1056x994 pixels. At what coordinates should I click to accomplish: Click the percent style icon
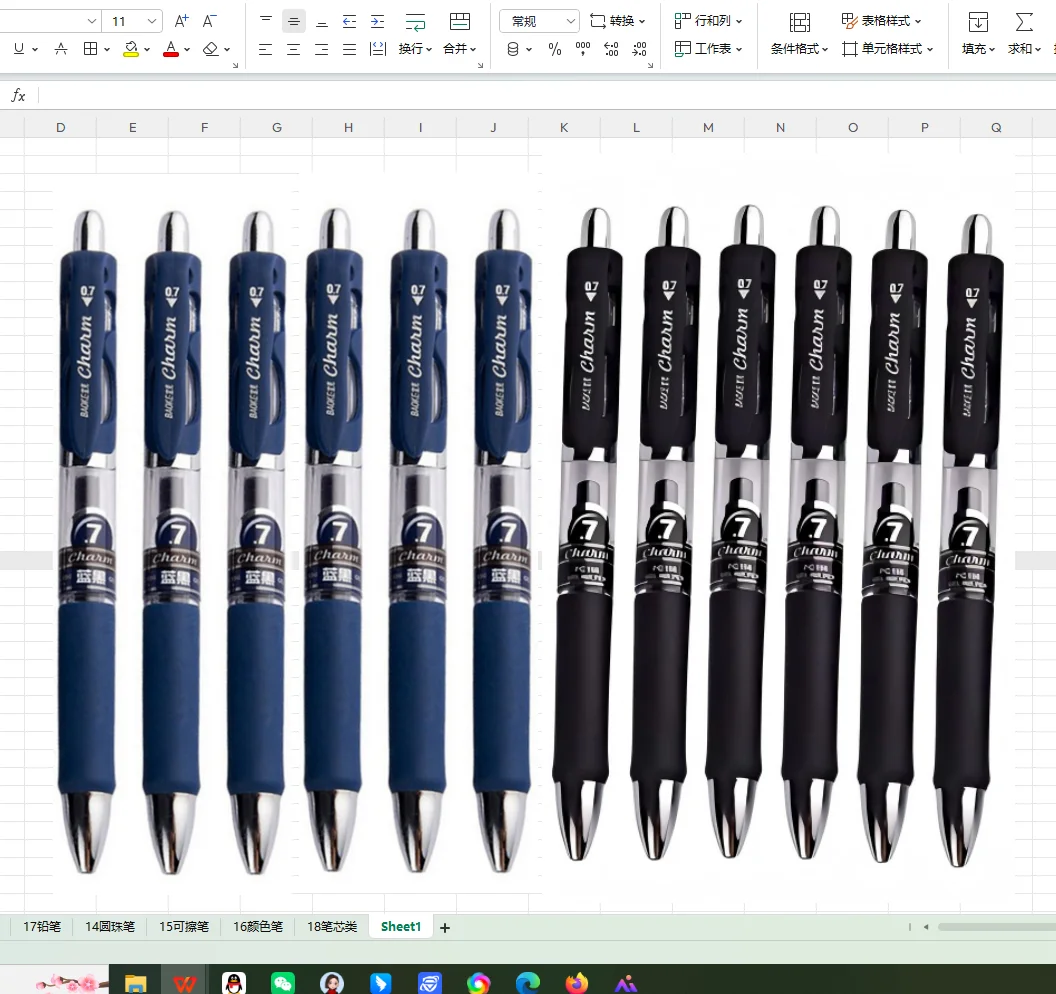pyautogui.click(x=555, y=49)
